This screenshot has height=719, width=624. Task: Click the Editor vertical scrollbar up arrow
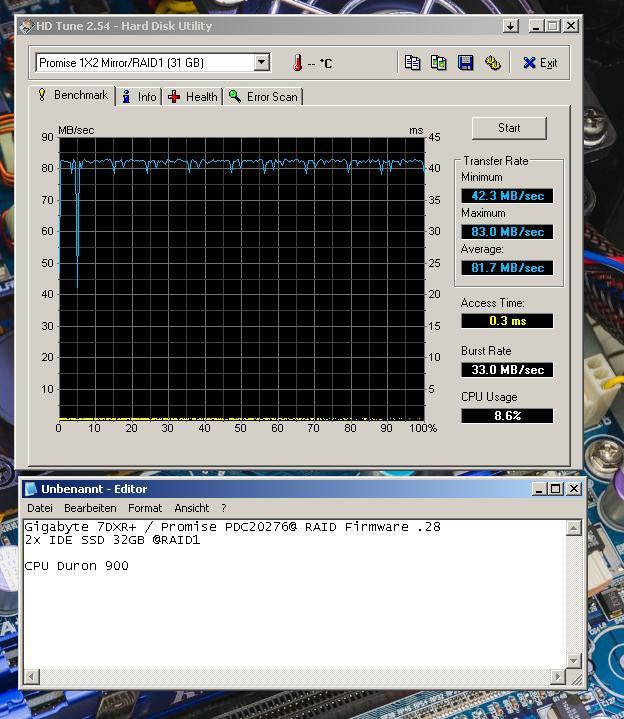point(574,528)
